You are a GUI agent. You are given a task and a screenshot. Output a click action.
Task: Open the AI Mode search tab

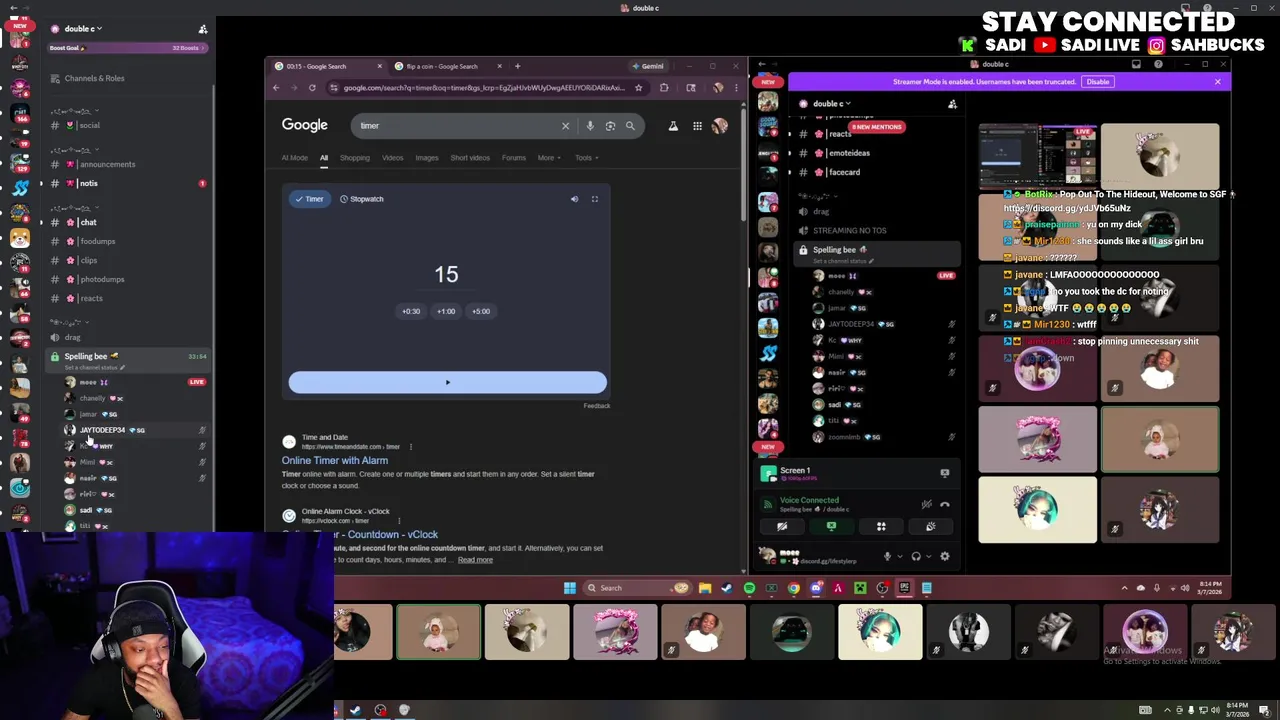(x=295, y=158)
